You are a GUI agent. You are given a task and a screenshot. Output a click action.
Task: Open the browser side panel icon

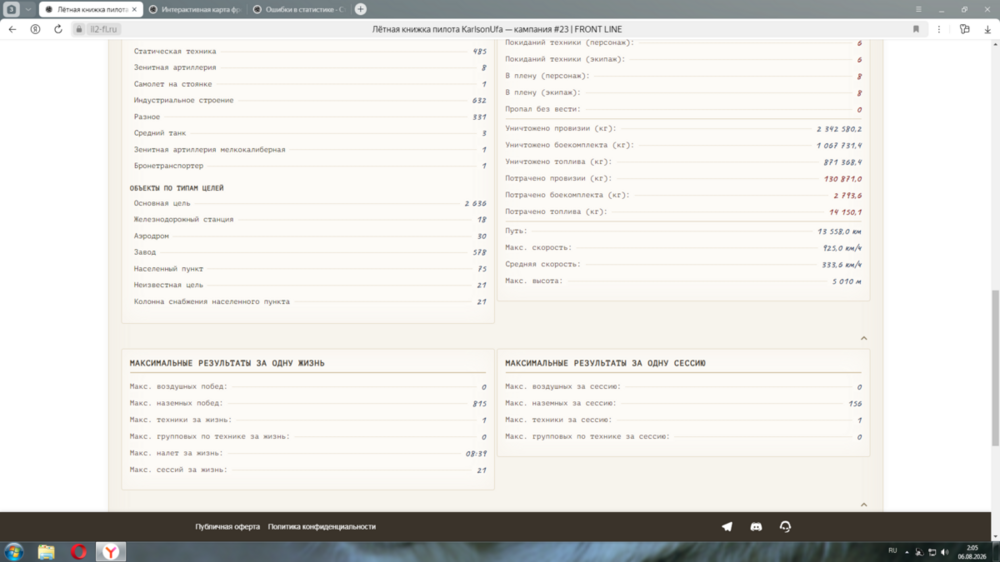pyautogui.click(x=964, y=29)
